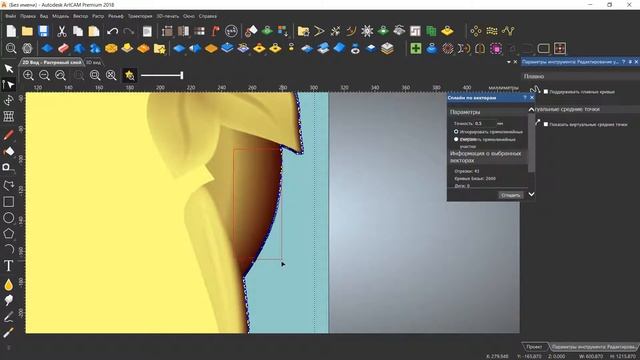Click the Undo arrow in the toolbar

112,31
